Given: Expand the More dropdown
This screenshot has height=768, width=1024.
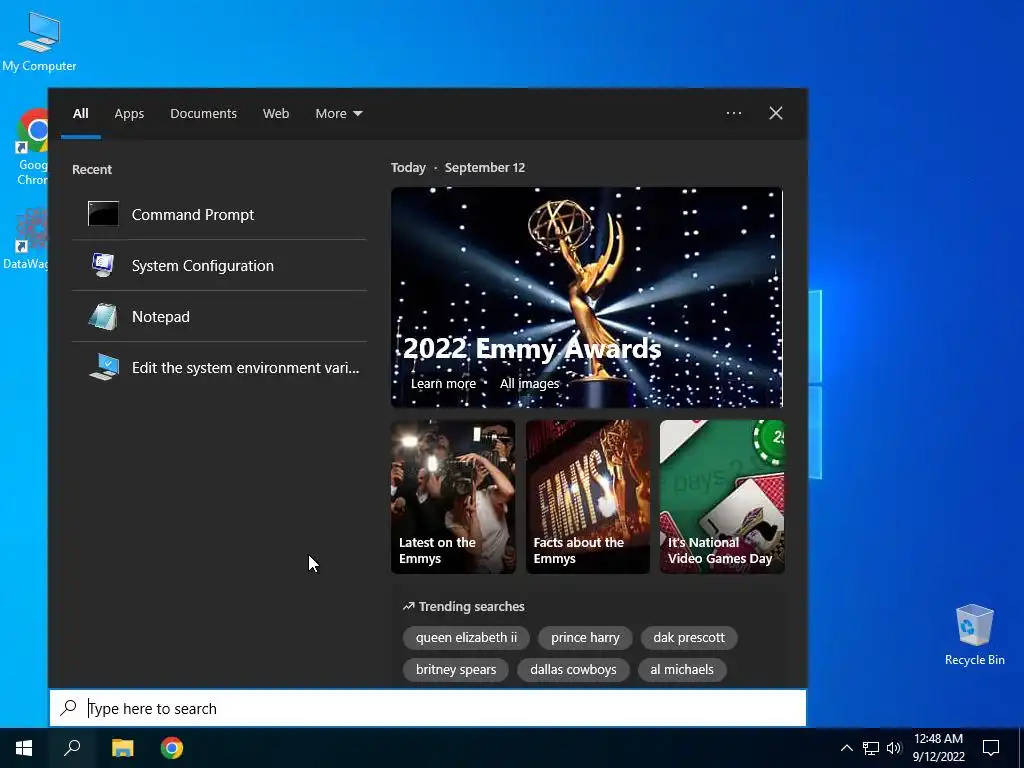Looking at the screenshot, I should pyautogui.click(x=338, y=114).
